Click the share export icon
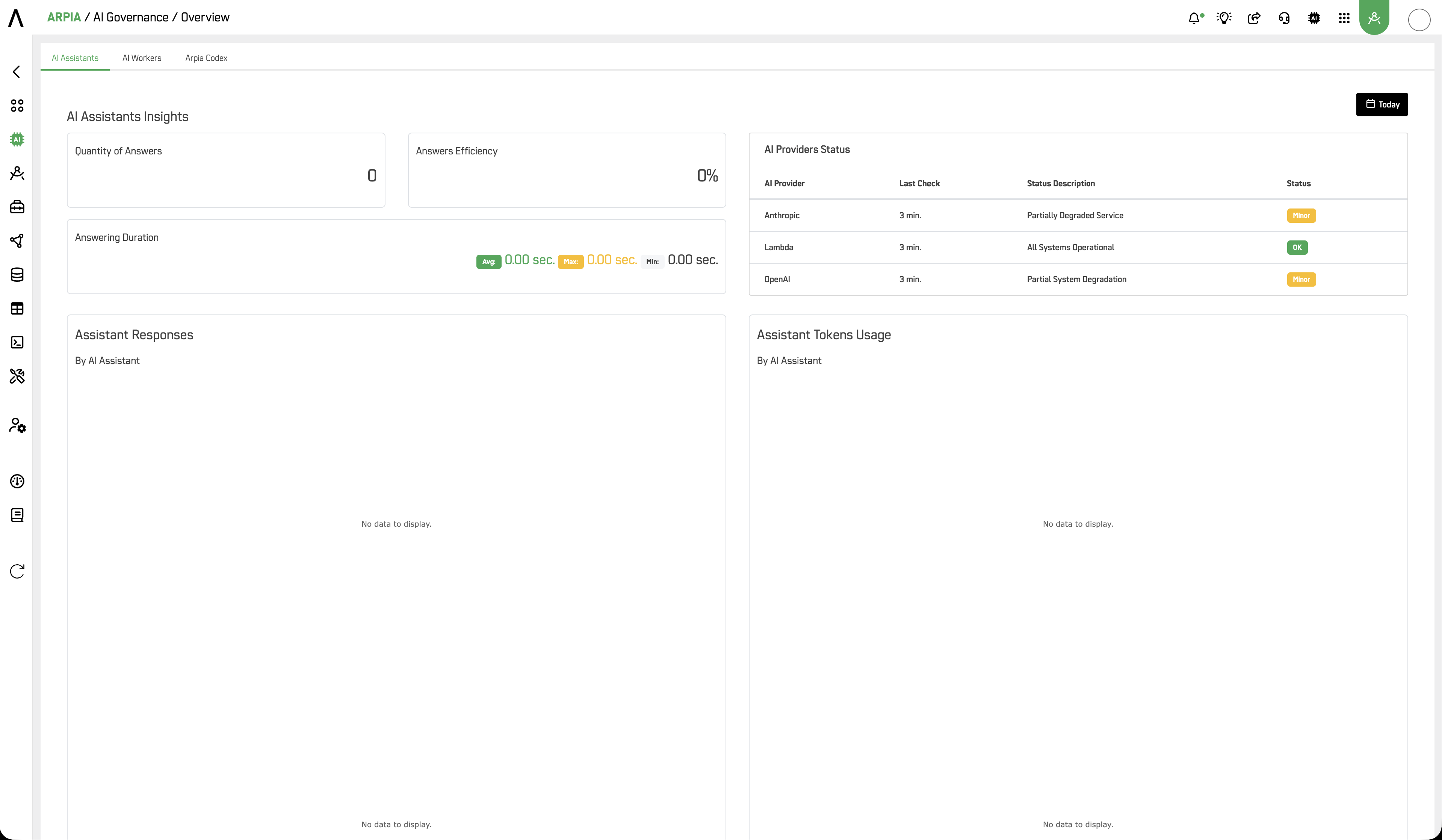Image resolution: width=1442 pixels, height=840 pixels. pos(1254,18)
